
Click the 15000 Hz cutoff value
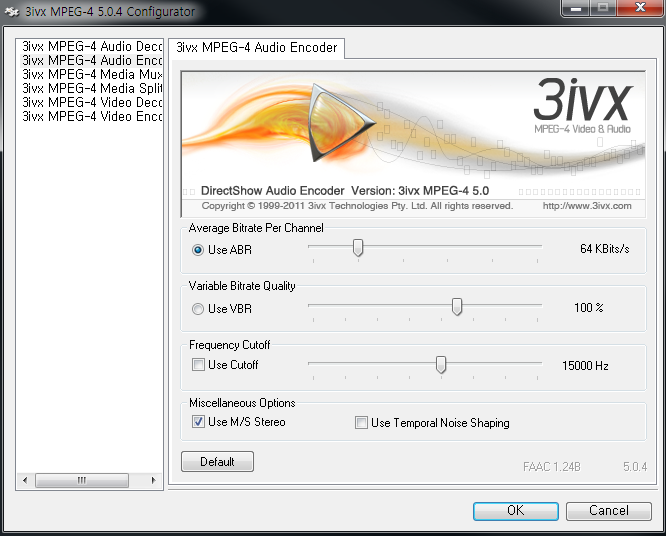pyautogui.click(x=585, y=366)
